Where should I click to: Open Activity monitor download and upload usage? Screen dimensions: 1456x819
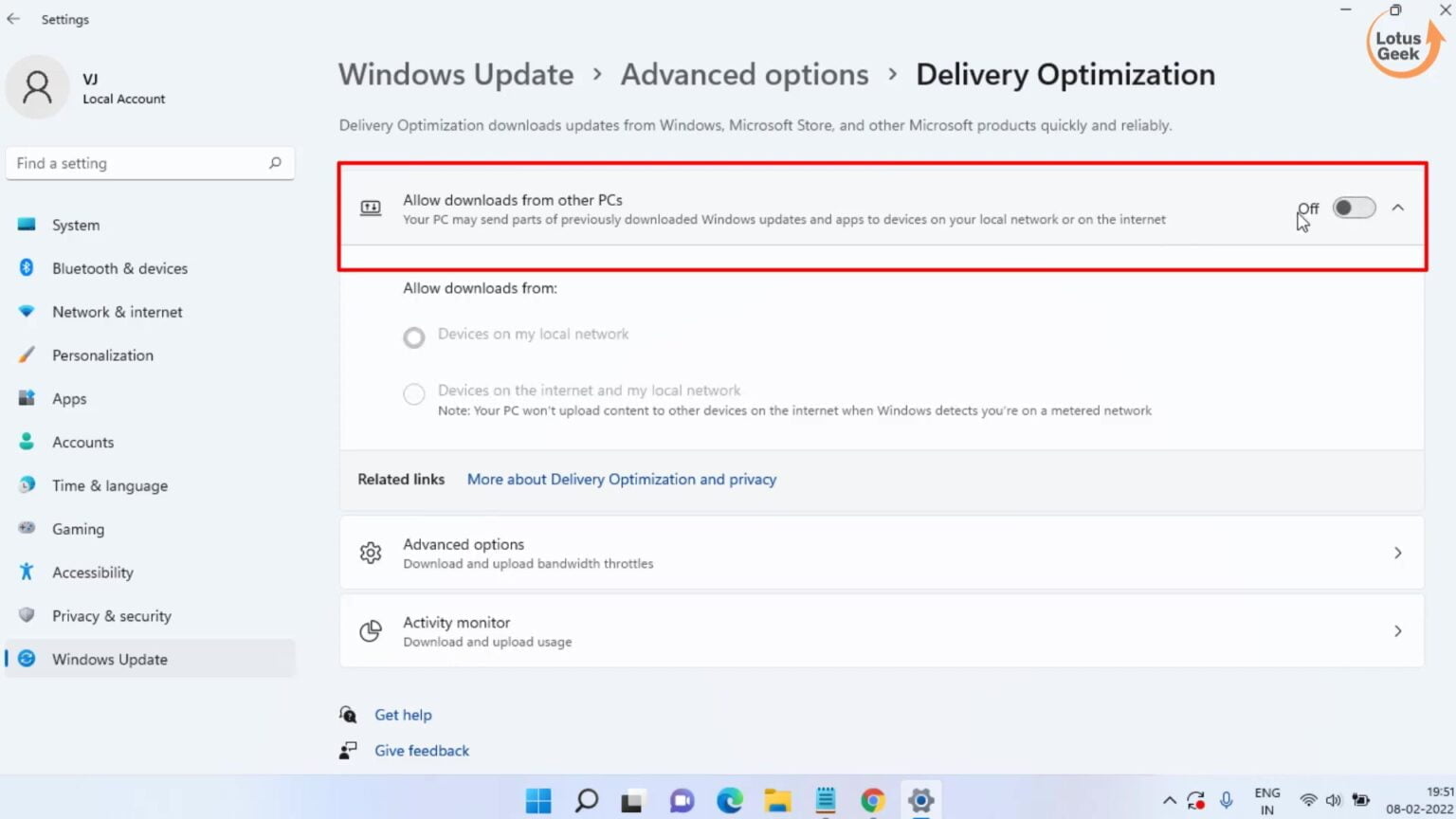point(882,631)
